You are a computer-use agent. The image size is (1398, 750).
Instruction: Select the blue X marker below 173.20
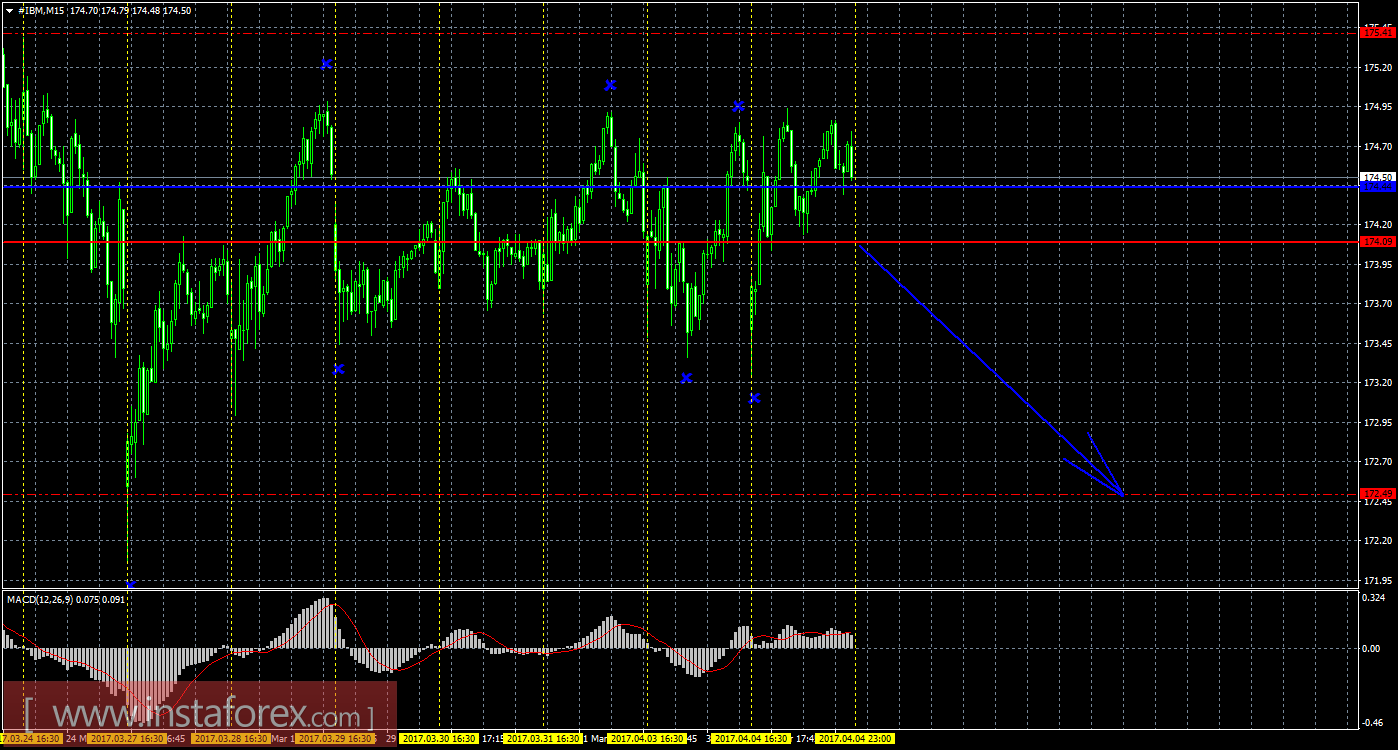[755, 398]
